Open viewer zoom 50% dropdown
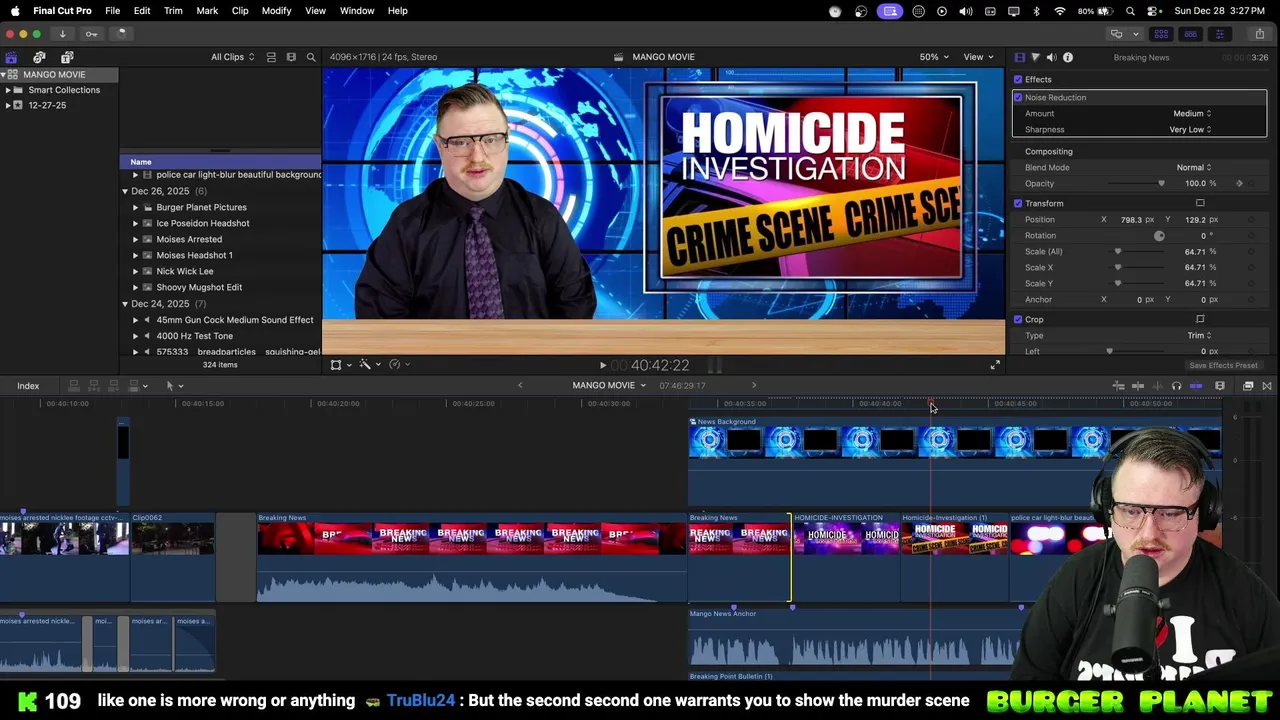Viewport: 1280px width, 720px height. click(x=934, y=57)
